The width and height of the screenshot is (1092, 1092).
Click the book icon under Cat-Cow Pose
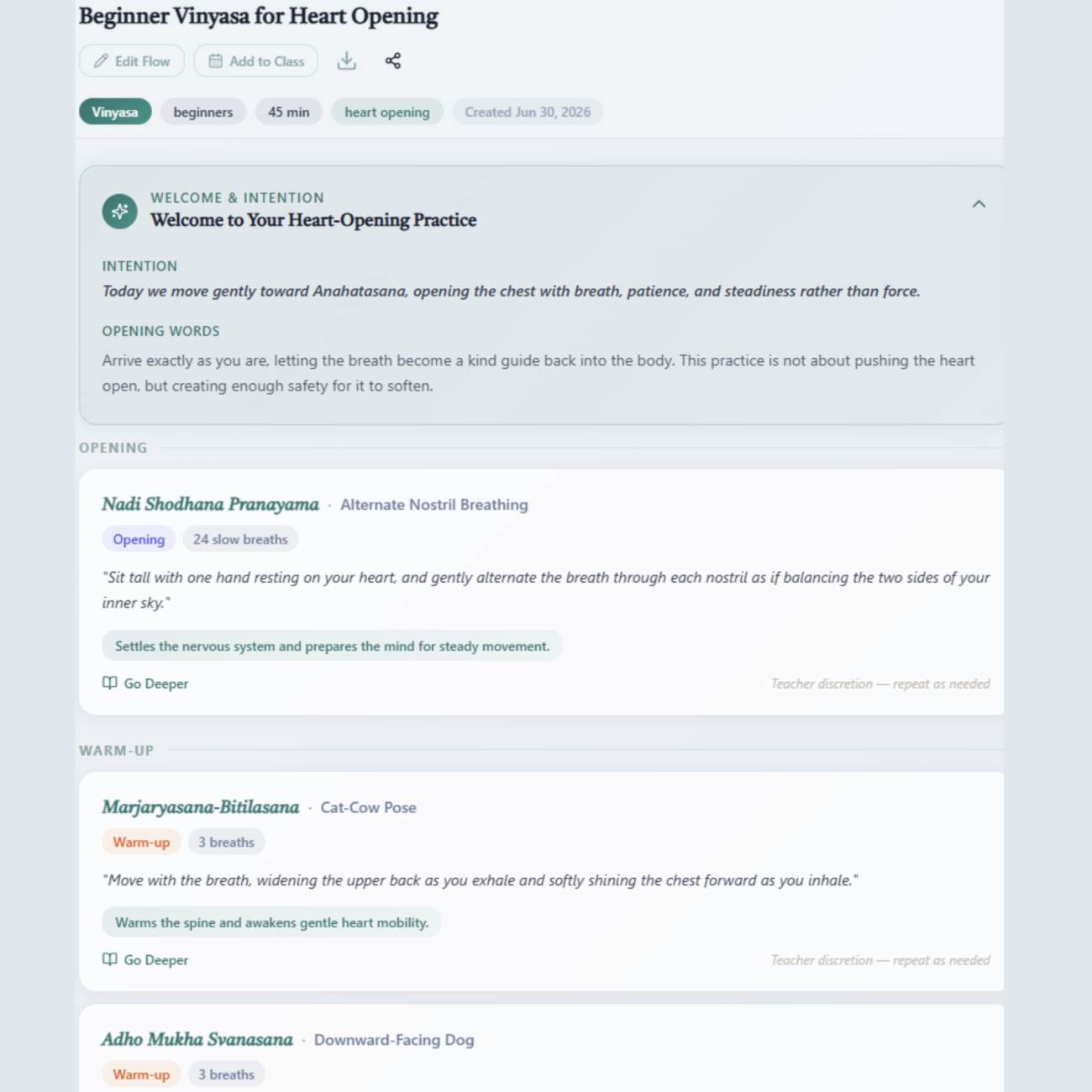point(110,959)
